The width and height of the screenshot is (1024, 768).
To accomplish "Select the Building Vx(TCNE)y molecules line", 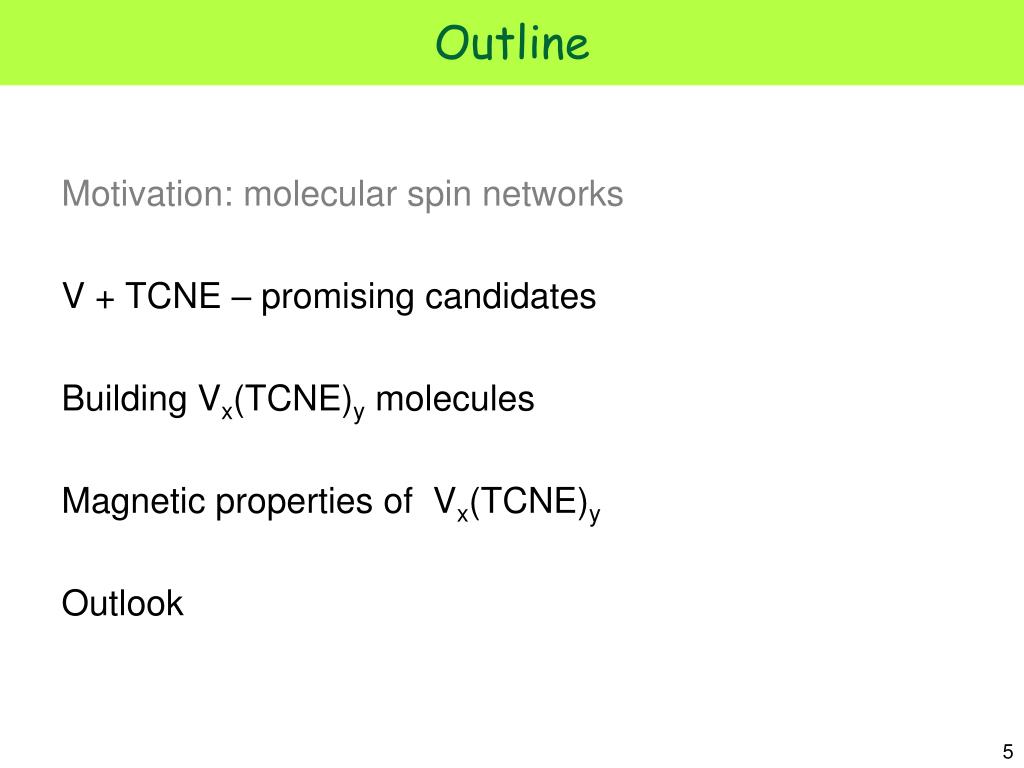I will click(x=298, y=401).
